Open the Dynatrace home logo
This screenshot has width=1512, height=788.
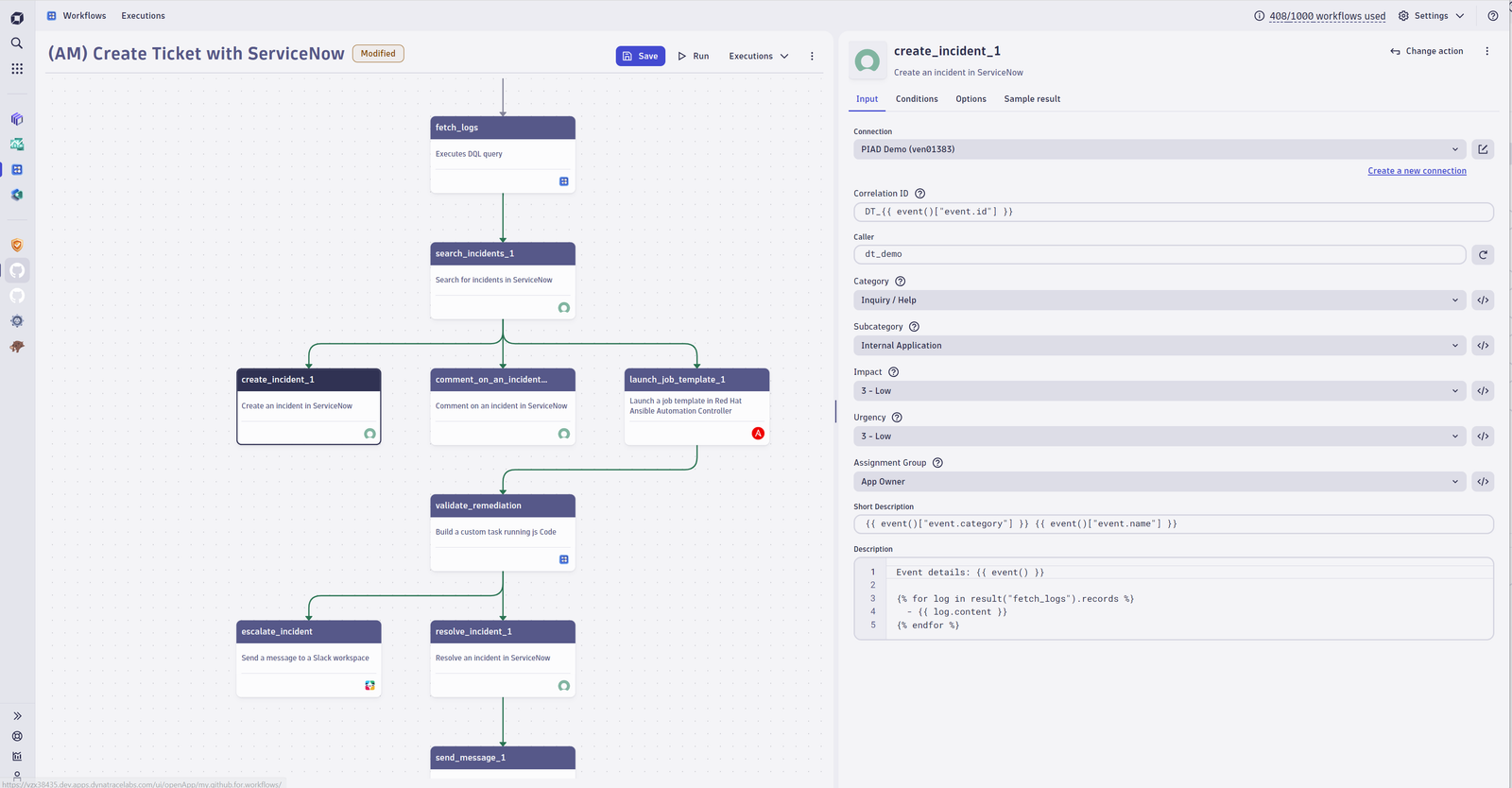tap(17, 18)
